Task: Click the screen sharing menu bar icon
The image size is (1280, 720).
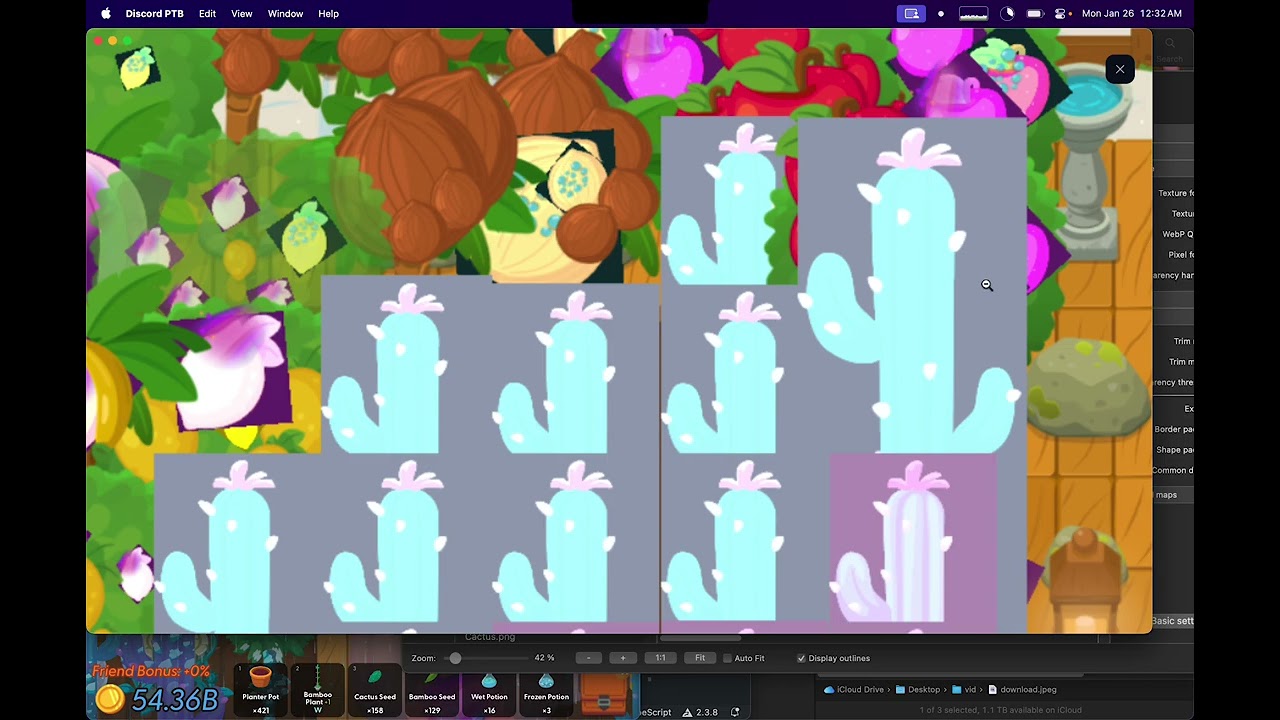Action: tap(912, 14)
